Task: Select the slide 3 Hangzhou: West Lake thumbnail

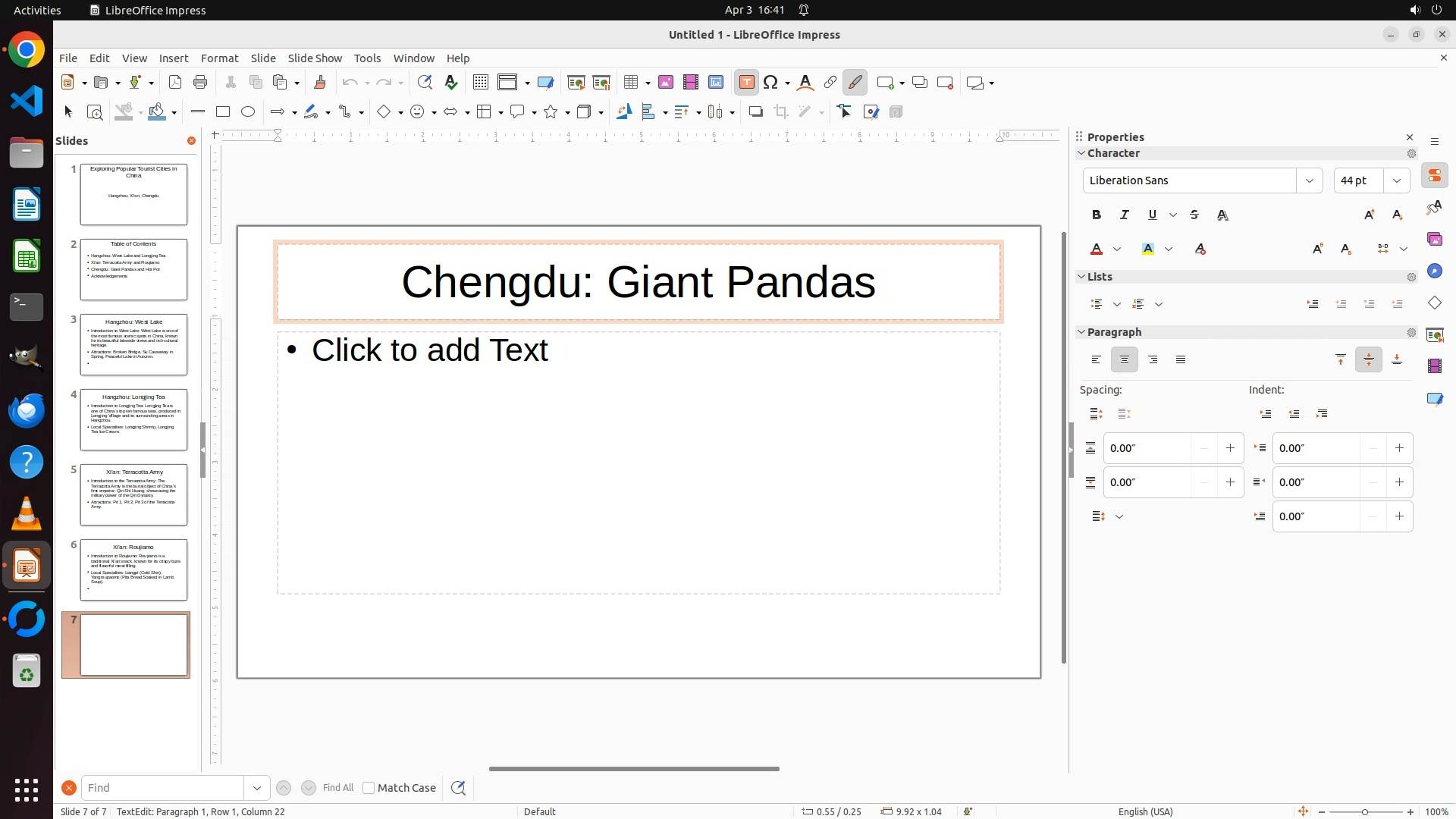Action: click(133, 345)
